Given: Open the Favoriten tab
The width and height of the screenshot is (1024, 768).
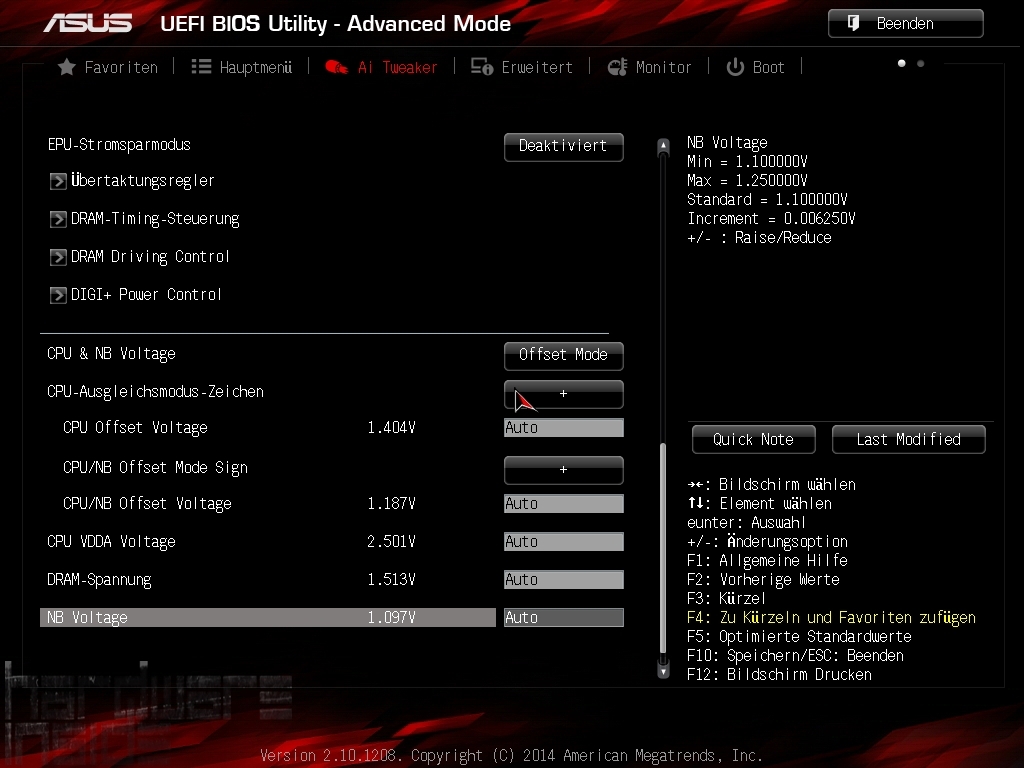Looking at the screenshot, I should [x=108, y=67].
